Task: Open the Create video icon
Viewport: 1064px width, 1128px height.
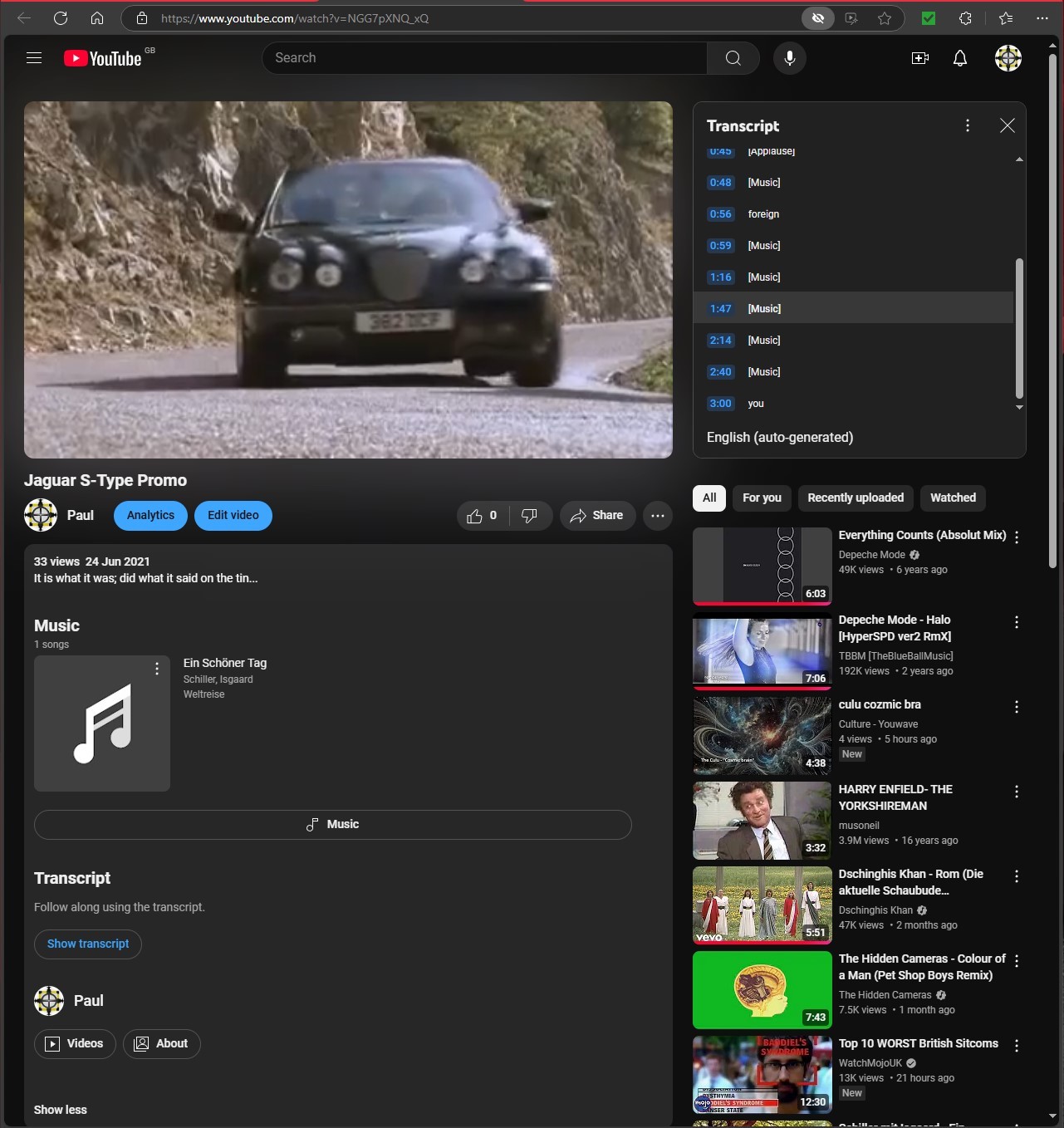Action: click(920, 58)
